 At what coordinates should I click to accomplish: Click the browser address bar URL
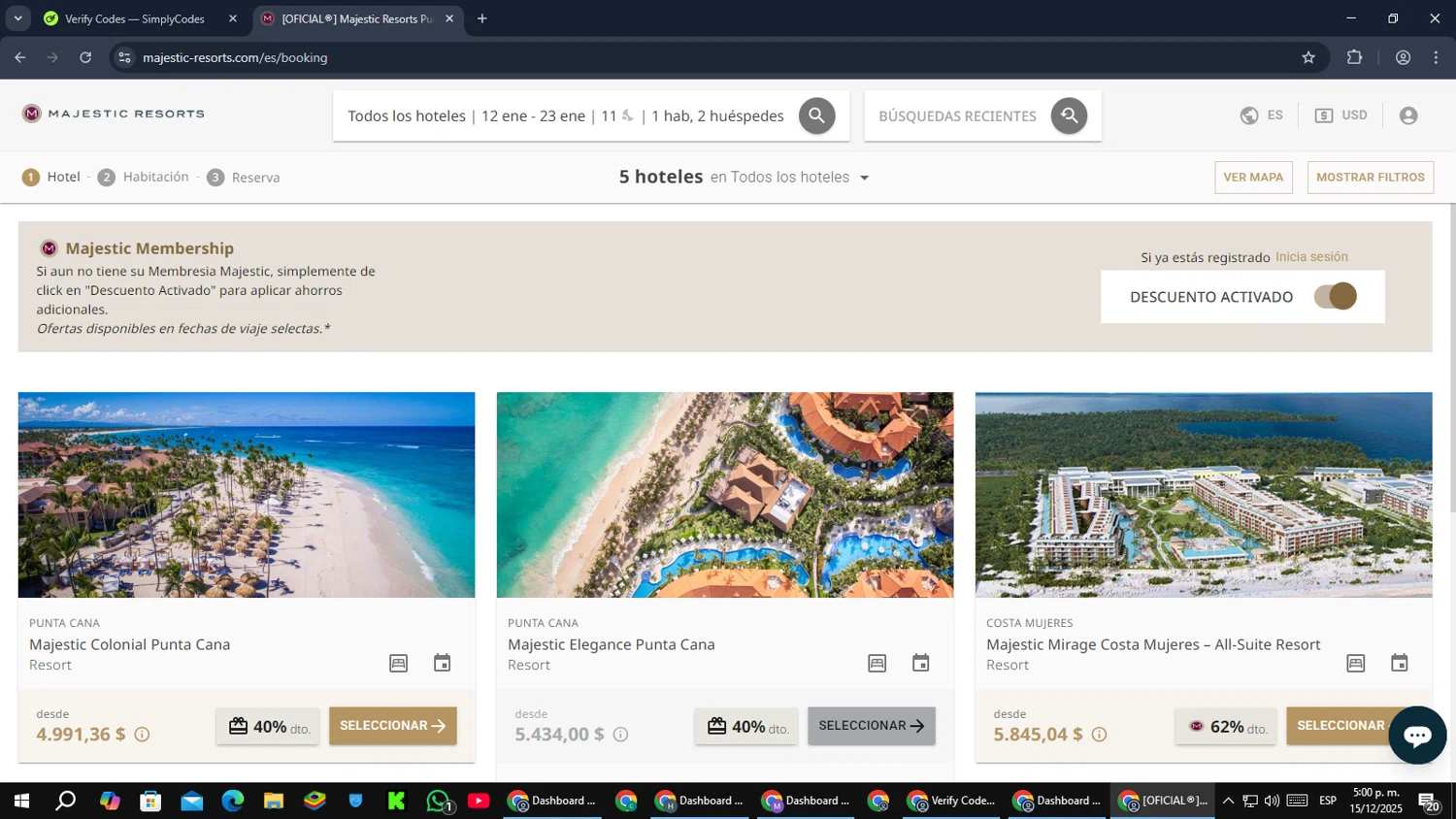pyautogui.click(x=235, y=57)
